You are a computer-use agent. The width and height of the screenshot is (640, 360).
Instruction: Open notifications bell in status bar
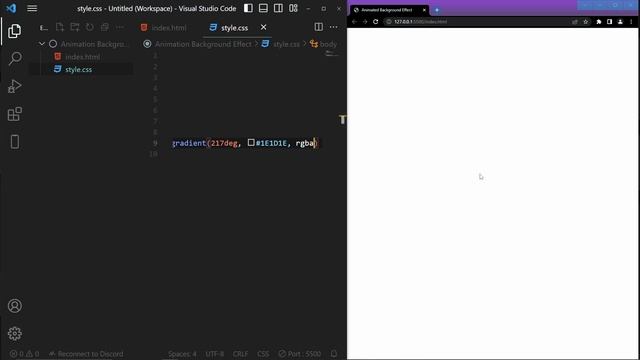click(334, 354)
